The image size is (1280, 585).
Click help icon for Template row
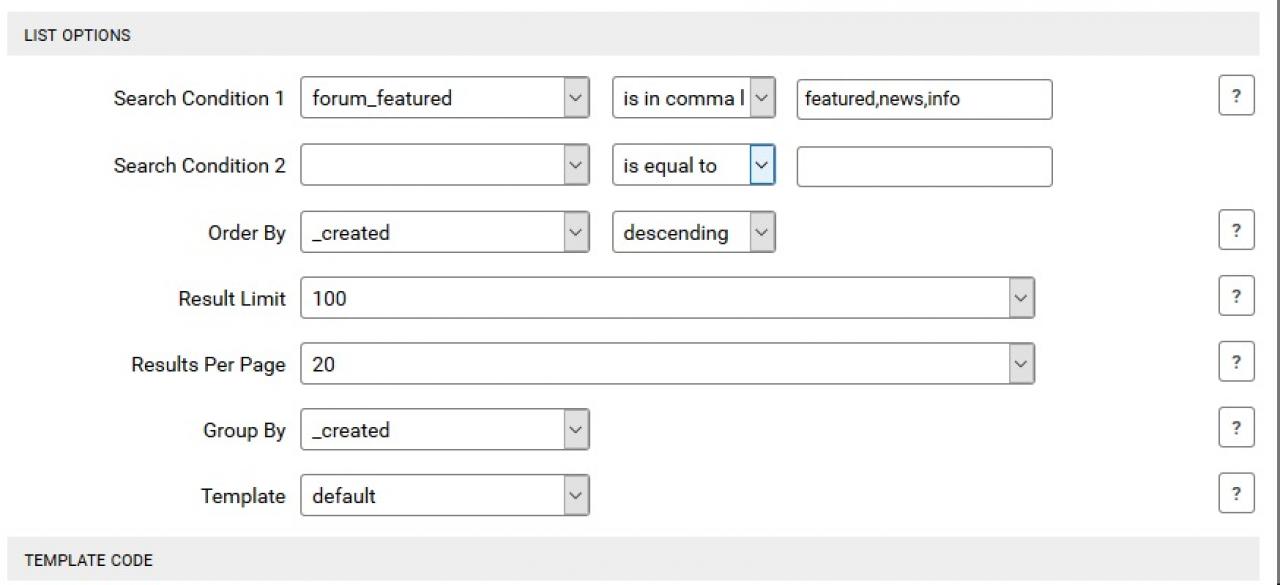(1236, 494)
